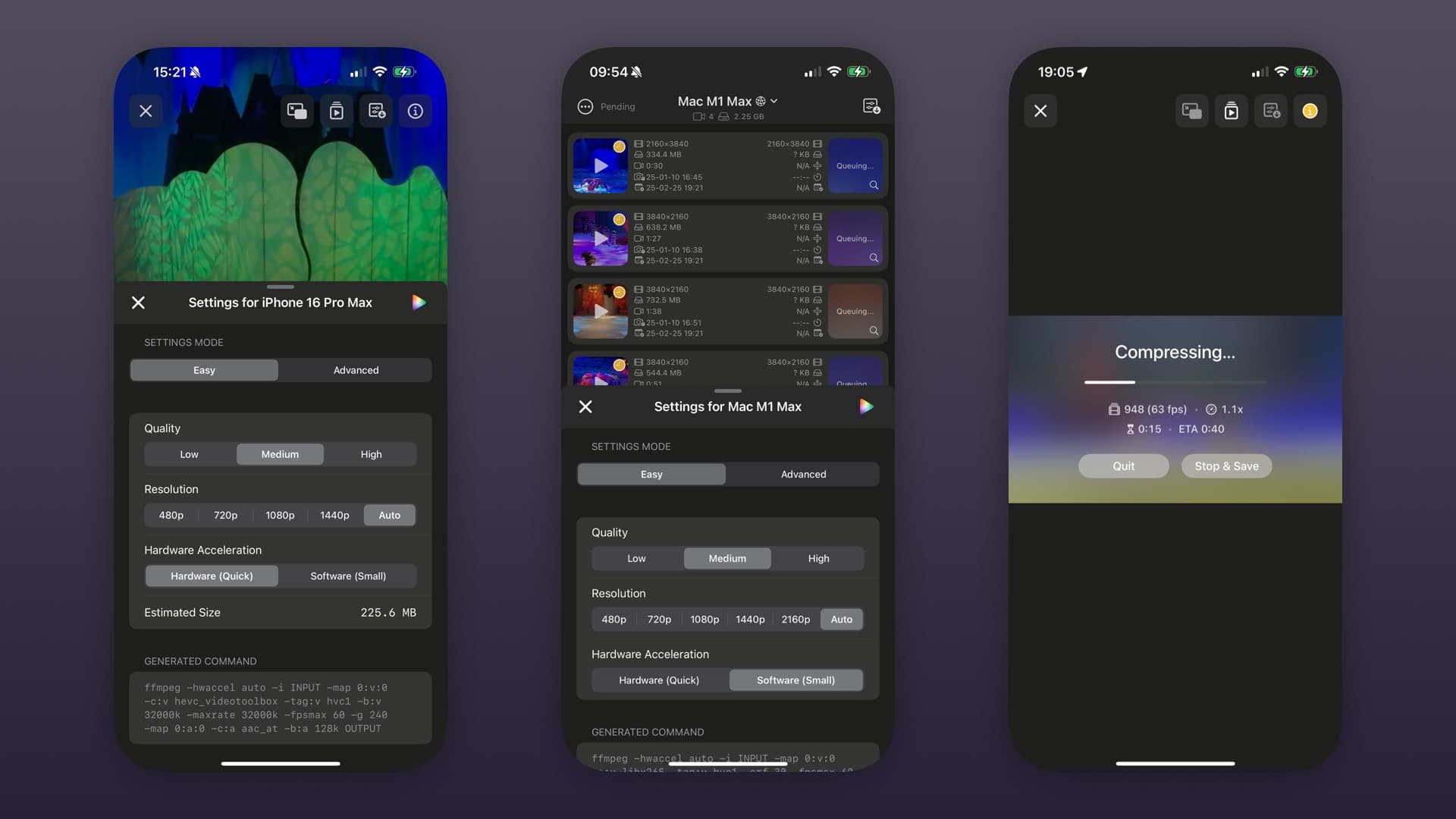Enable Software Small compression mode
Viewport: 1456px width, 819px height.
pos(348,576)
